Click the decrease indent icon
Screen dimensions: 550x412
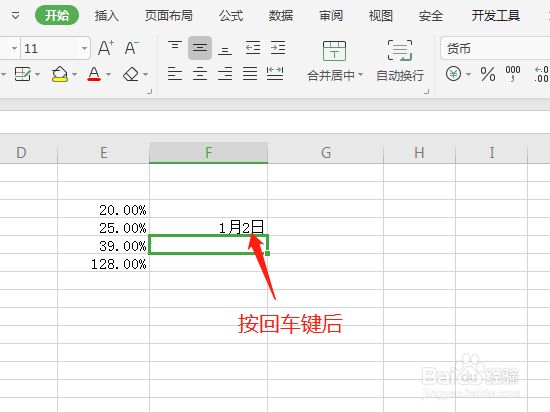pyautogui.click(x=253, y=48)
